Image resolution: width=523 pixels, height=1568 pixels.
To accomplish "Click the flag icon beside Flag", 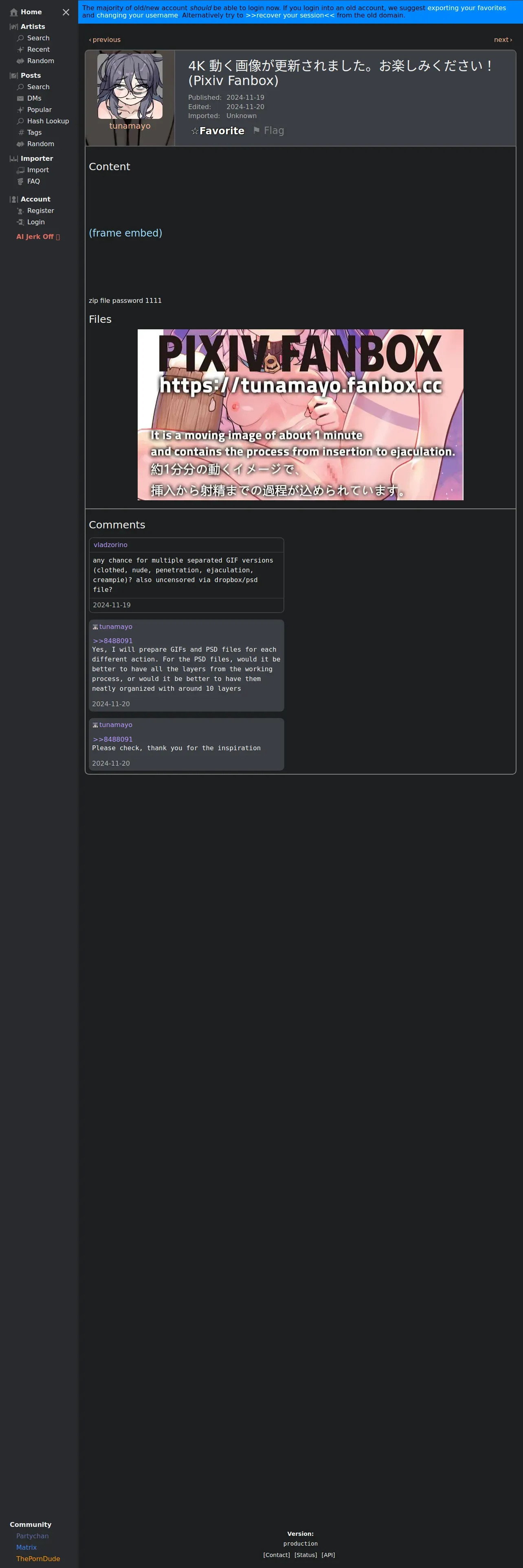I will [x=256, y=130].
